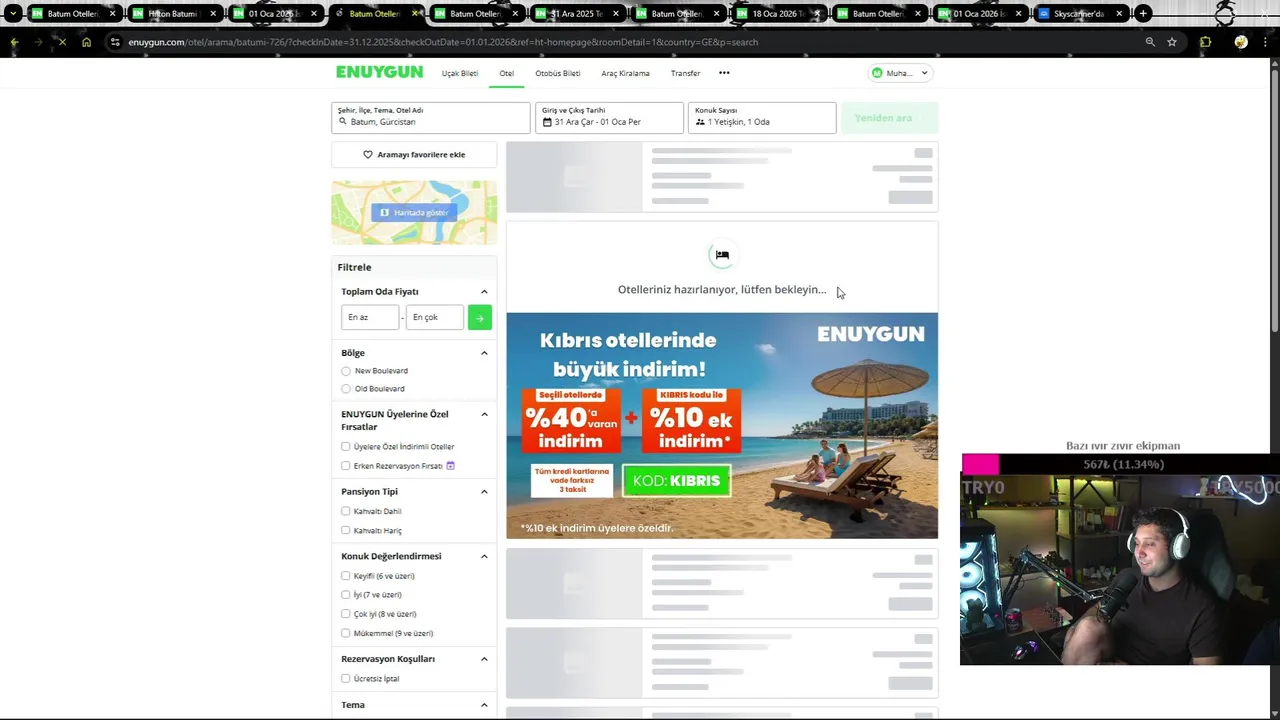Collapse Rezervasyon Koşulları section
Image resolution: width=1280 pixels, height=720 pixels.
(484, 659)
